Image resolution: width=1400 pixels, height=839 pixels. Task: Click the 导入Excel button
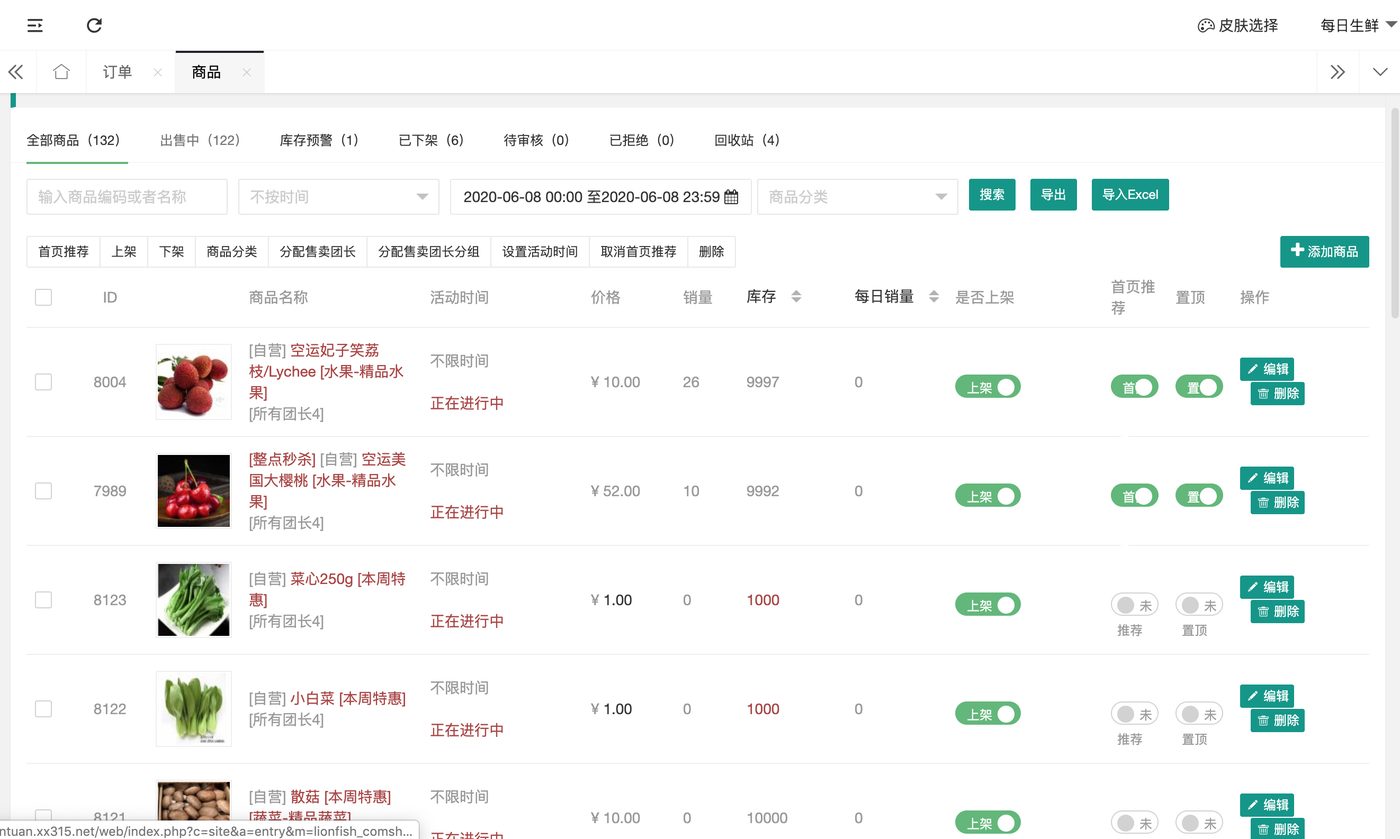pyautogui.click(x=1130, y=195)
